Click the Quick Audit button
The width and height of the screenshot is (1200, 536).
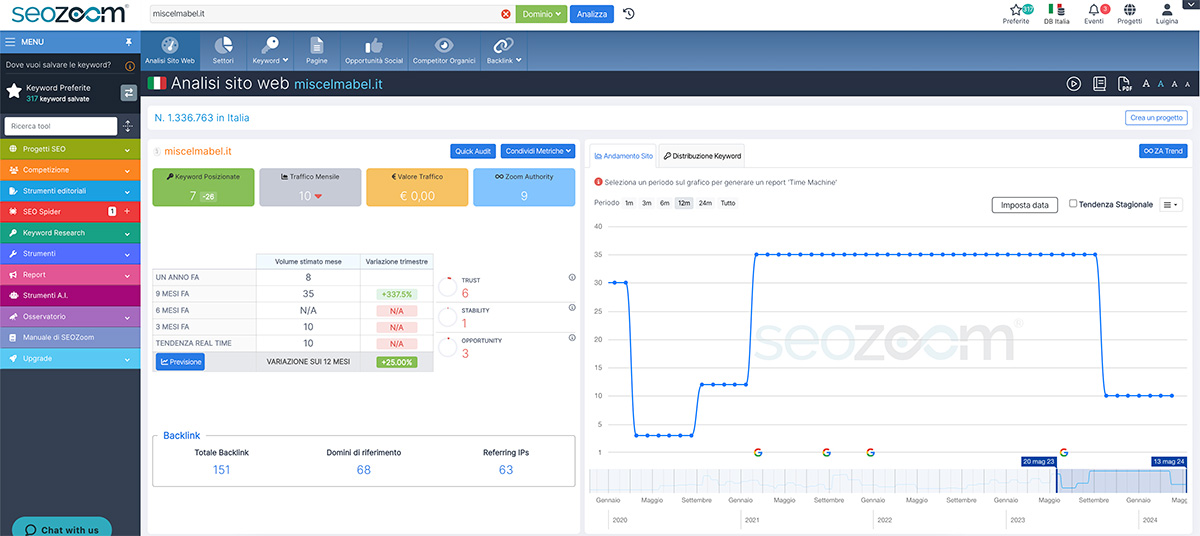473,151
